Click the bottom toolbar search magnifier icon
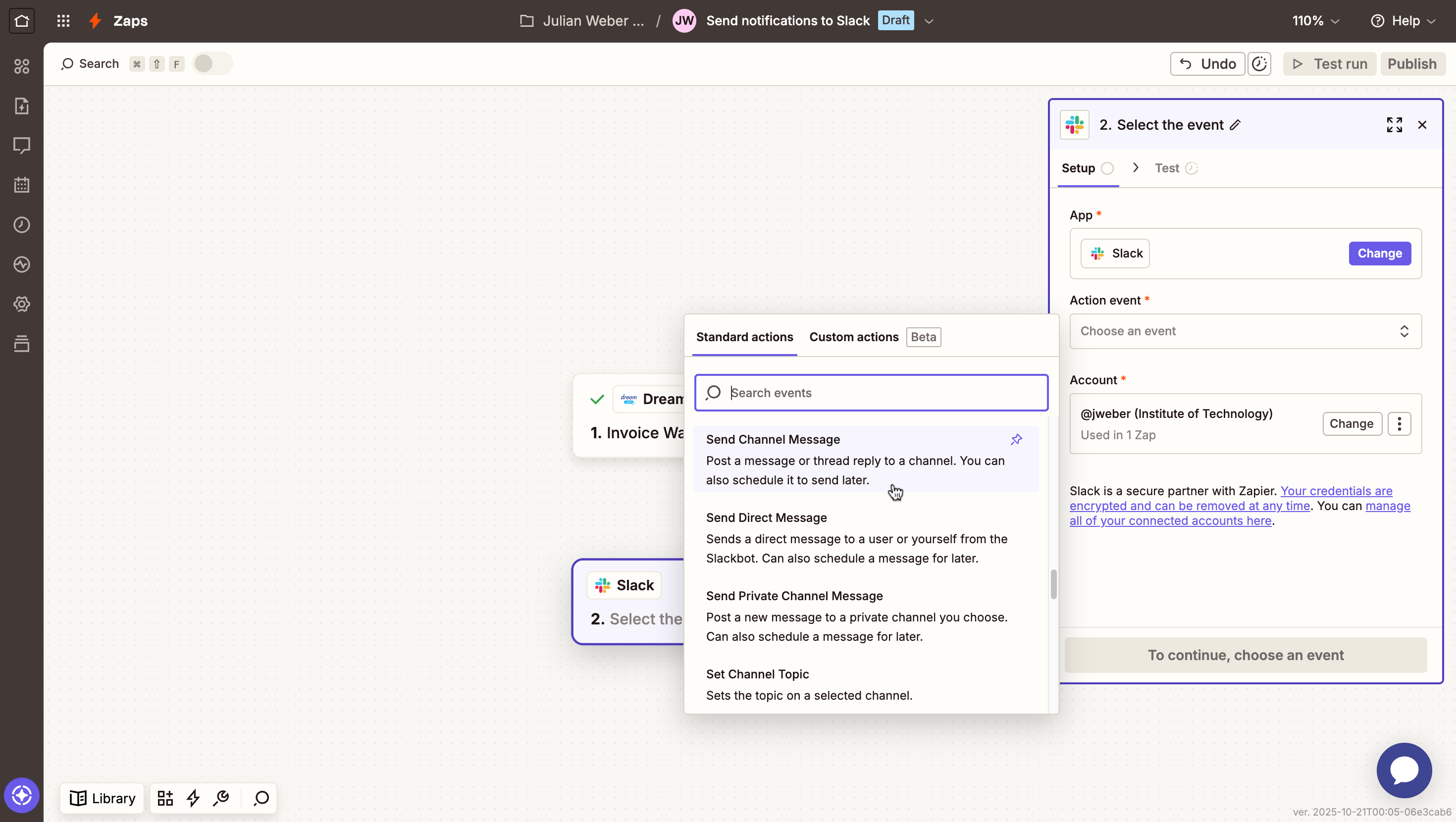Viewport: 1456px width, 822px height. (261, 798)
